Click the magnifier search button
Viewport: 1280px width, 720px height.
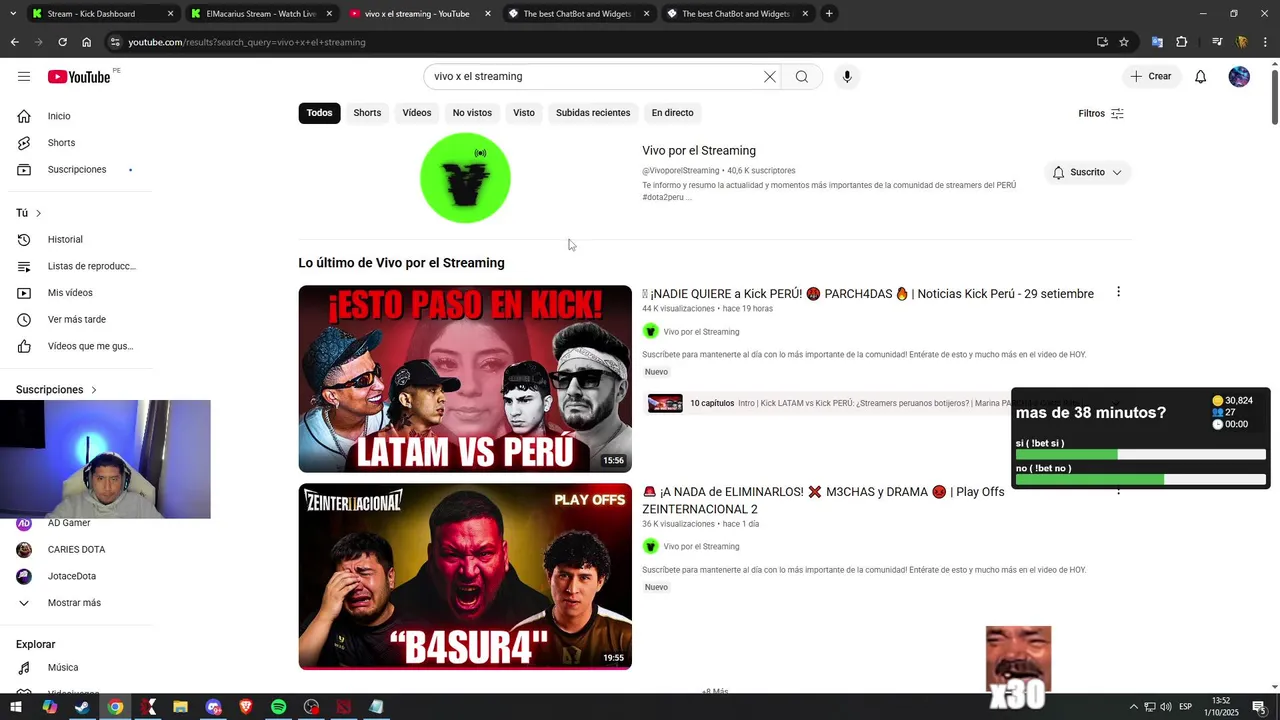[x=802, y=77]
